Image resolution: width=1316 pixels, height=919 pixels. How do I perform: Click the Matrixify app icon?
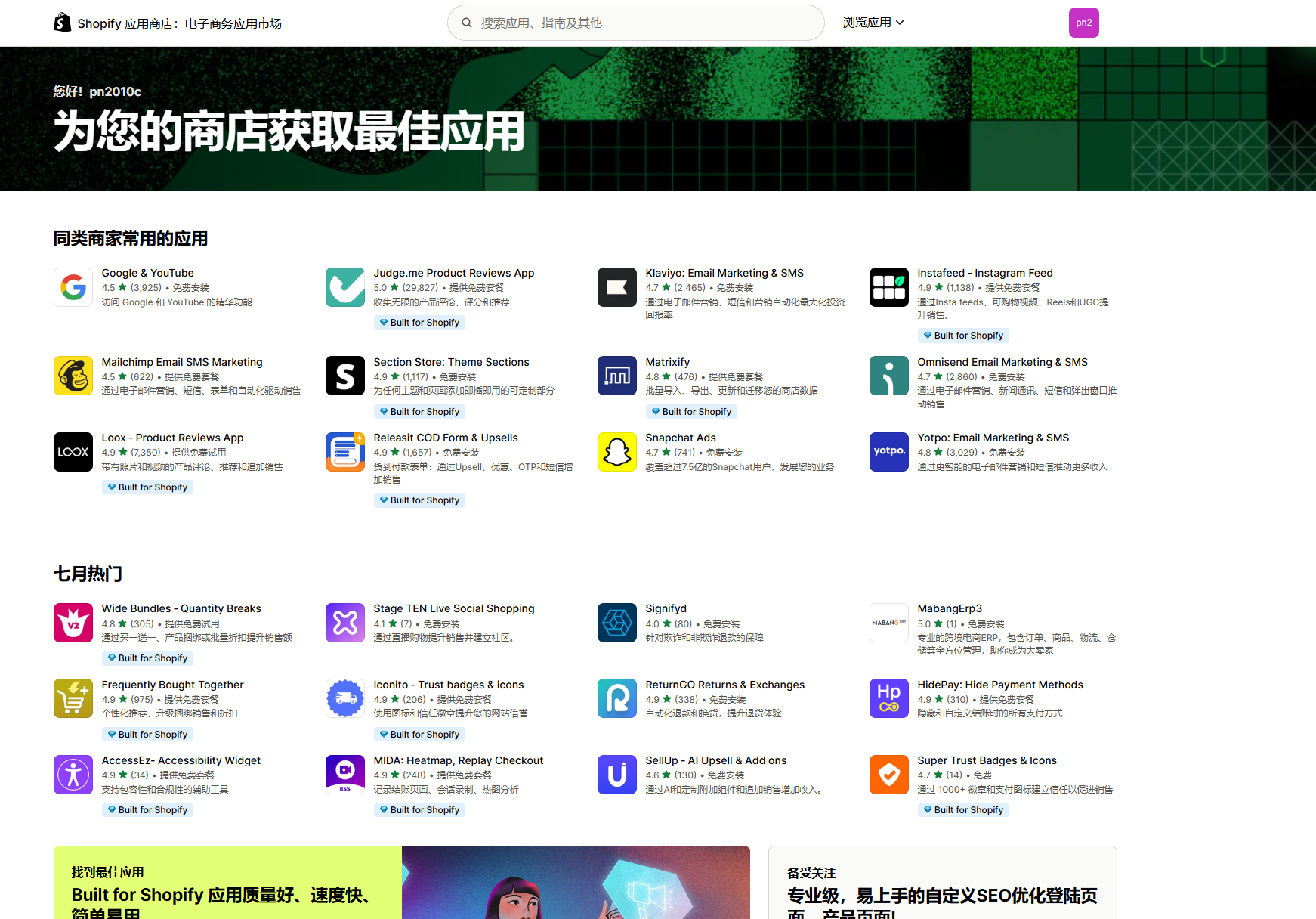coord(617,376)
